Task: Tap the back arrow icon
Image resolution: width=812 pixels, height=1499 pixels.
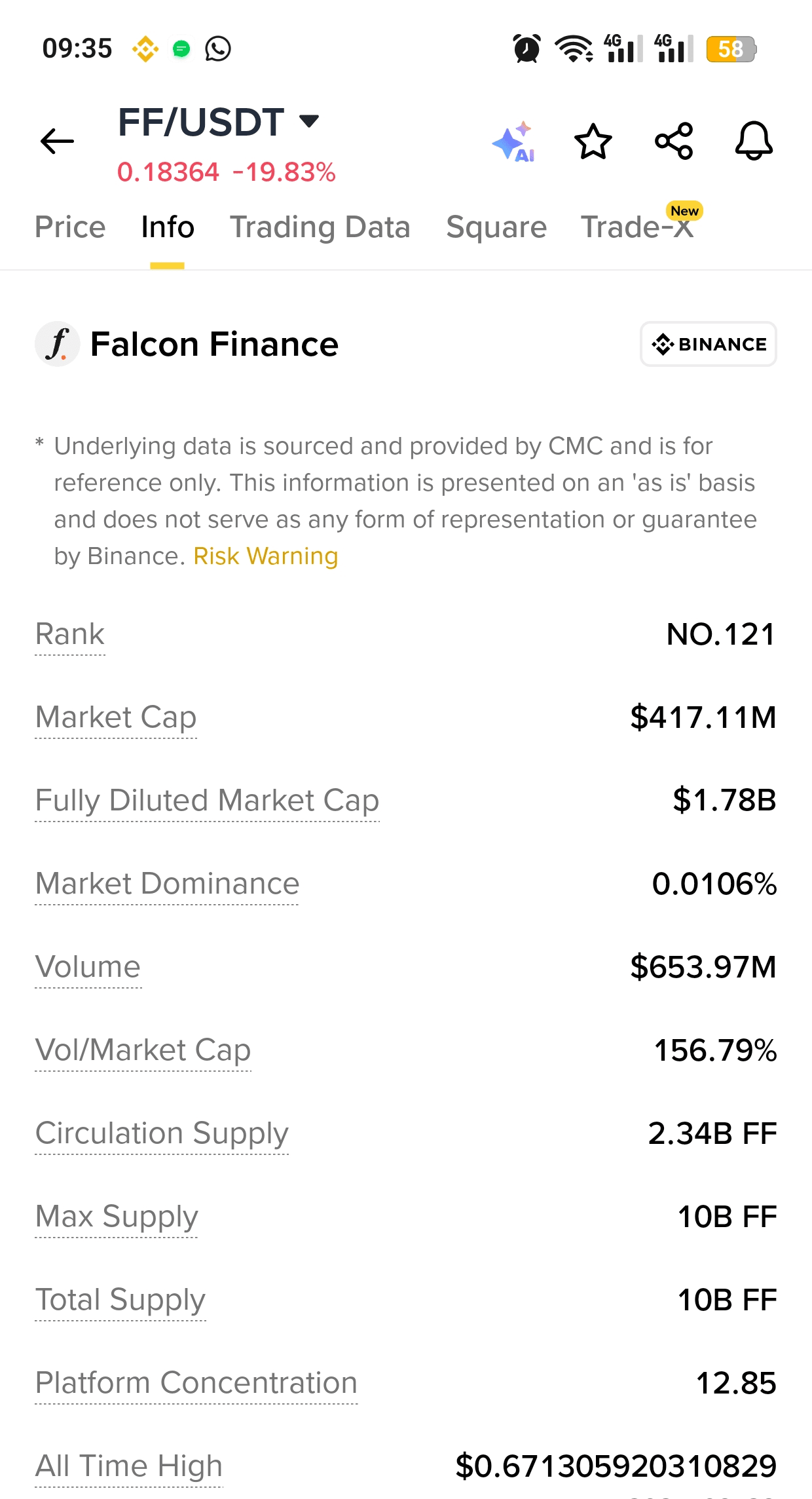Action: pyautogui.click(x=57, y=141)
